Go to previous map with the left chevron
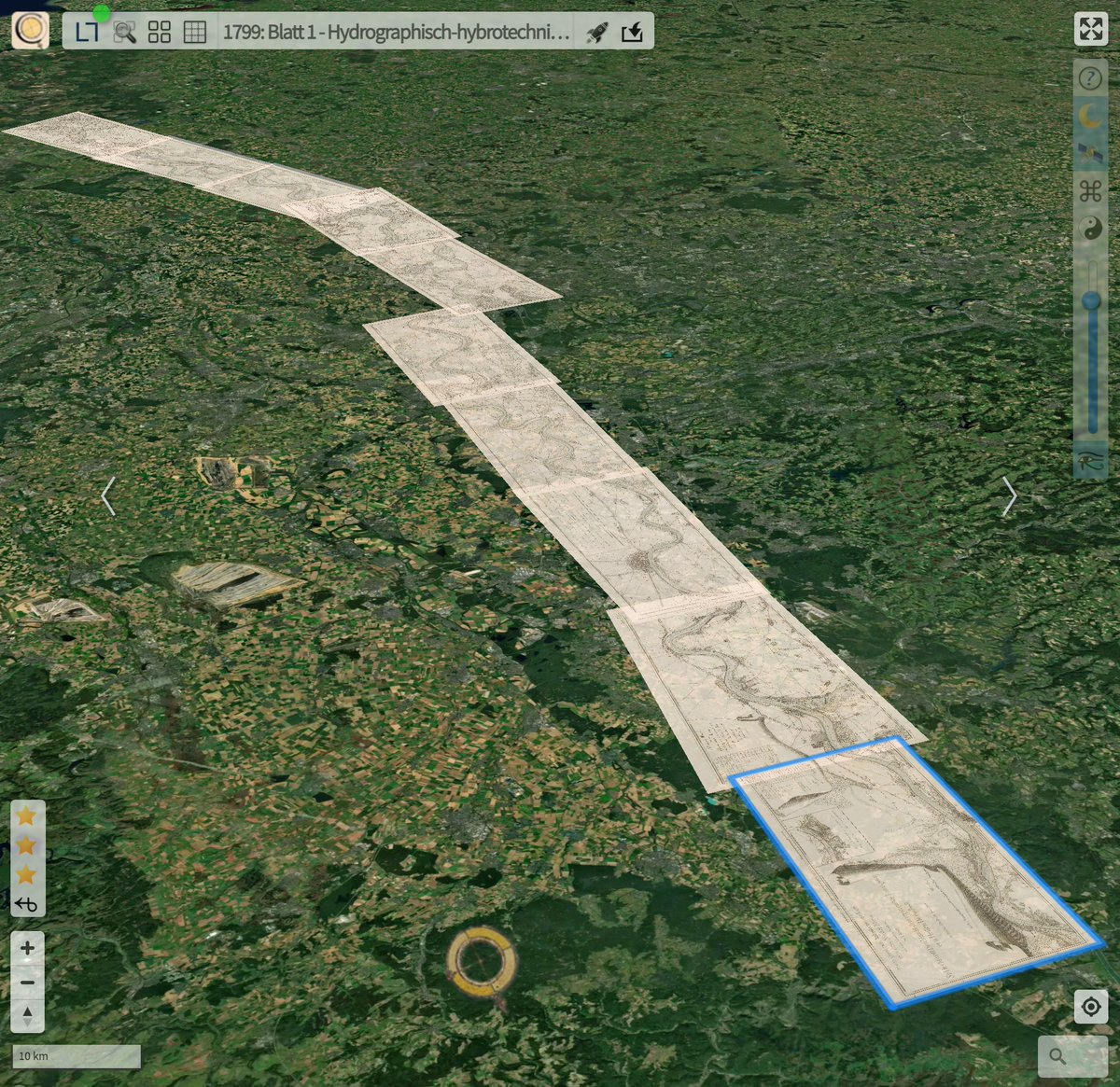The height and width of the screenshot is (1087, 1120). (x=108, y=496)
